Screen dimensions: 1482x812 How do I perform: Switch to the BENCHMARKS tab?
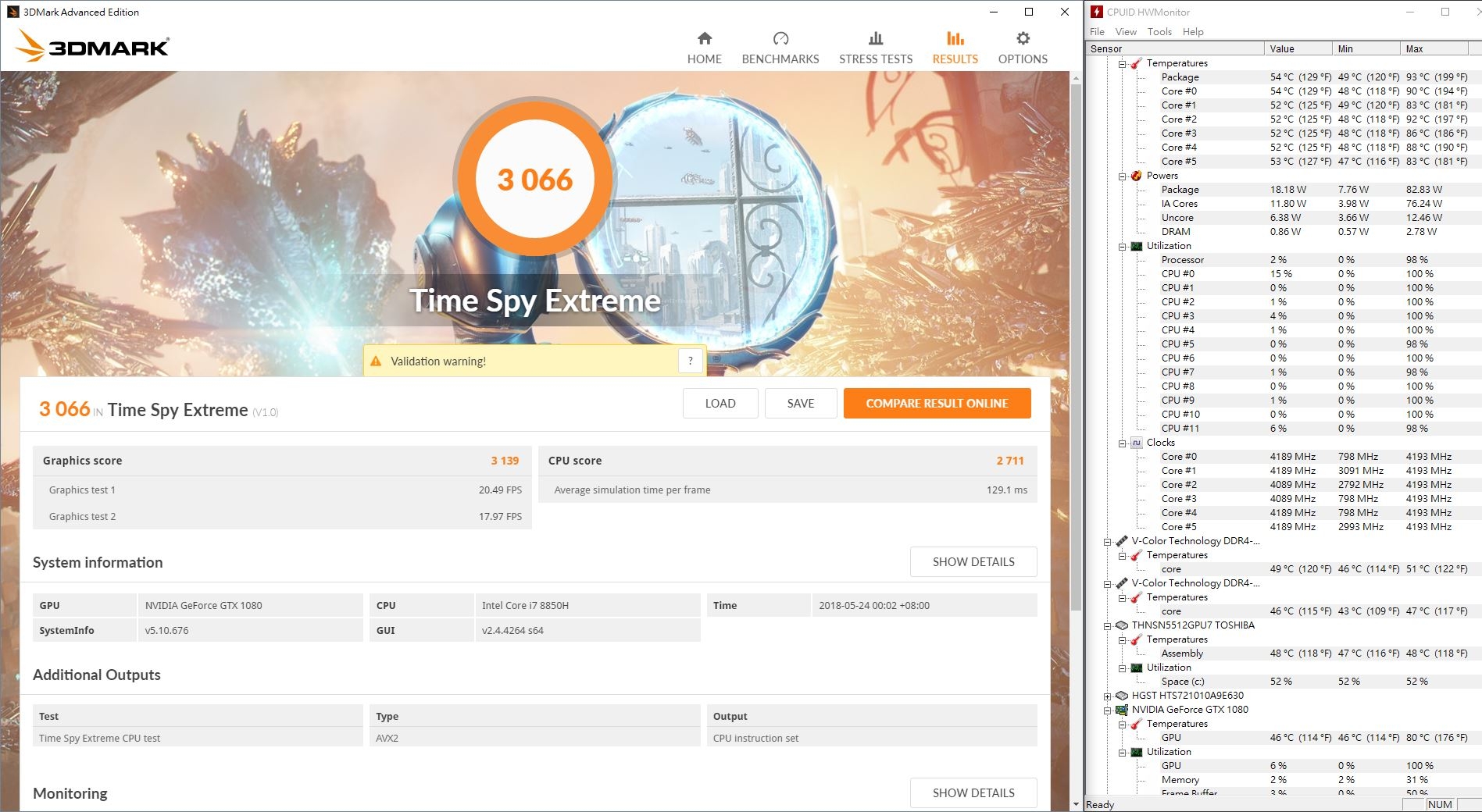780,48
